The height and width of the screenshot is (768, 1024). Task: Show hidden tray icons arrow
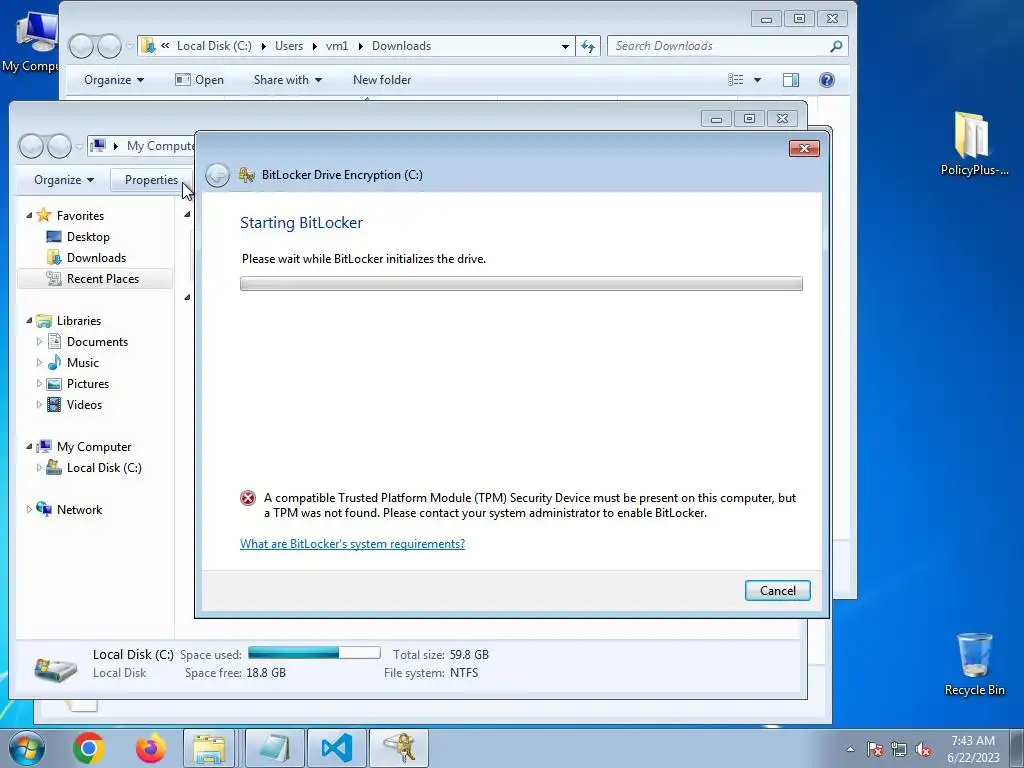[x=850, y=750]
